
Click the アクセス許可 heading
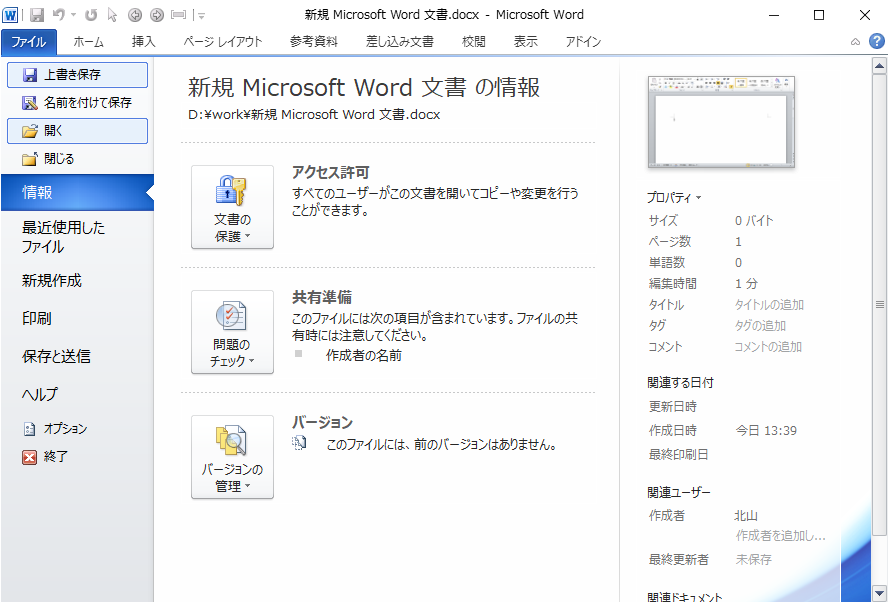coord(331,172)
